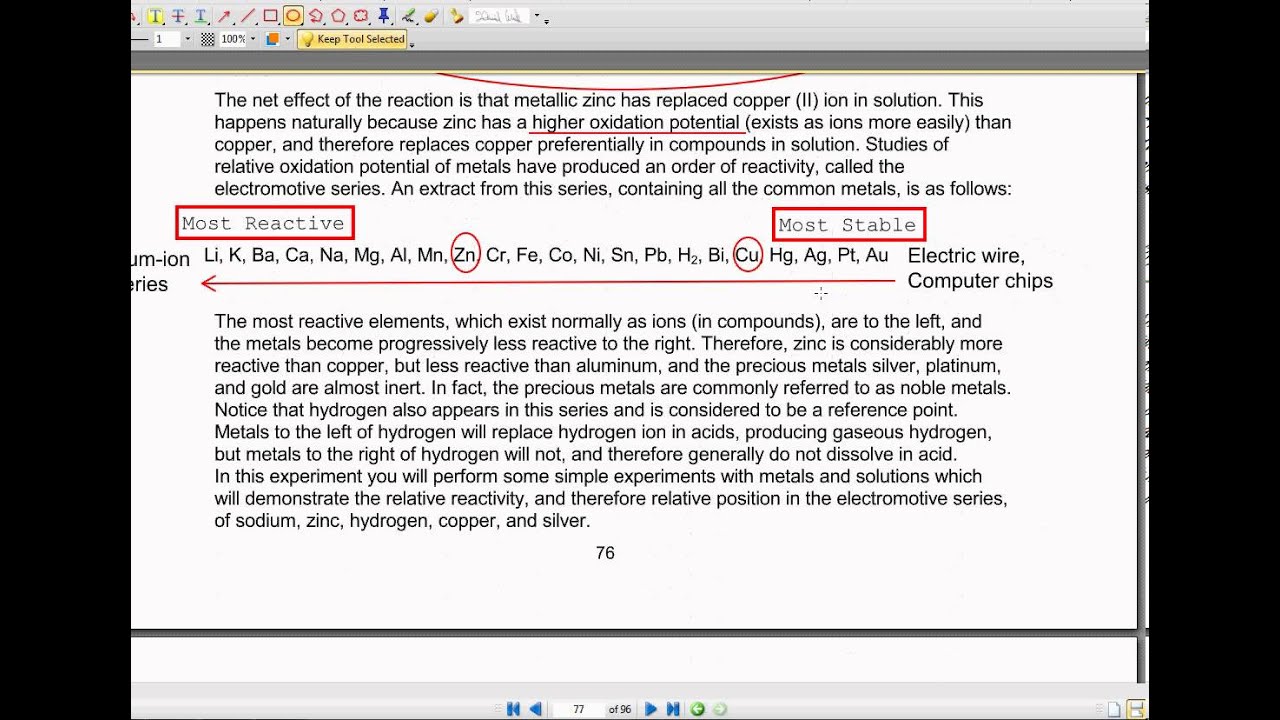The height and width of the screenshot is (720, 1280).
Task: Select the Eraser tool
Action: 431,16
